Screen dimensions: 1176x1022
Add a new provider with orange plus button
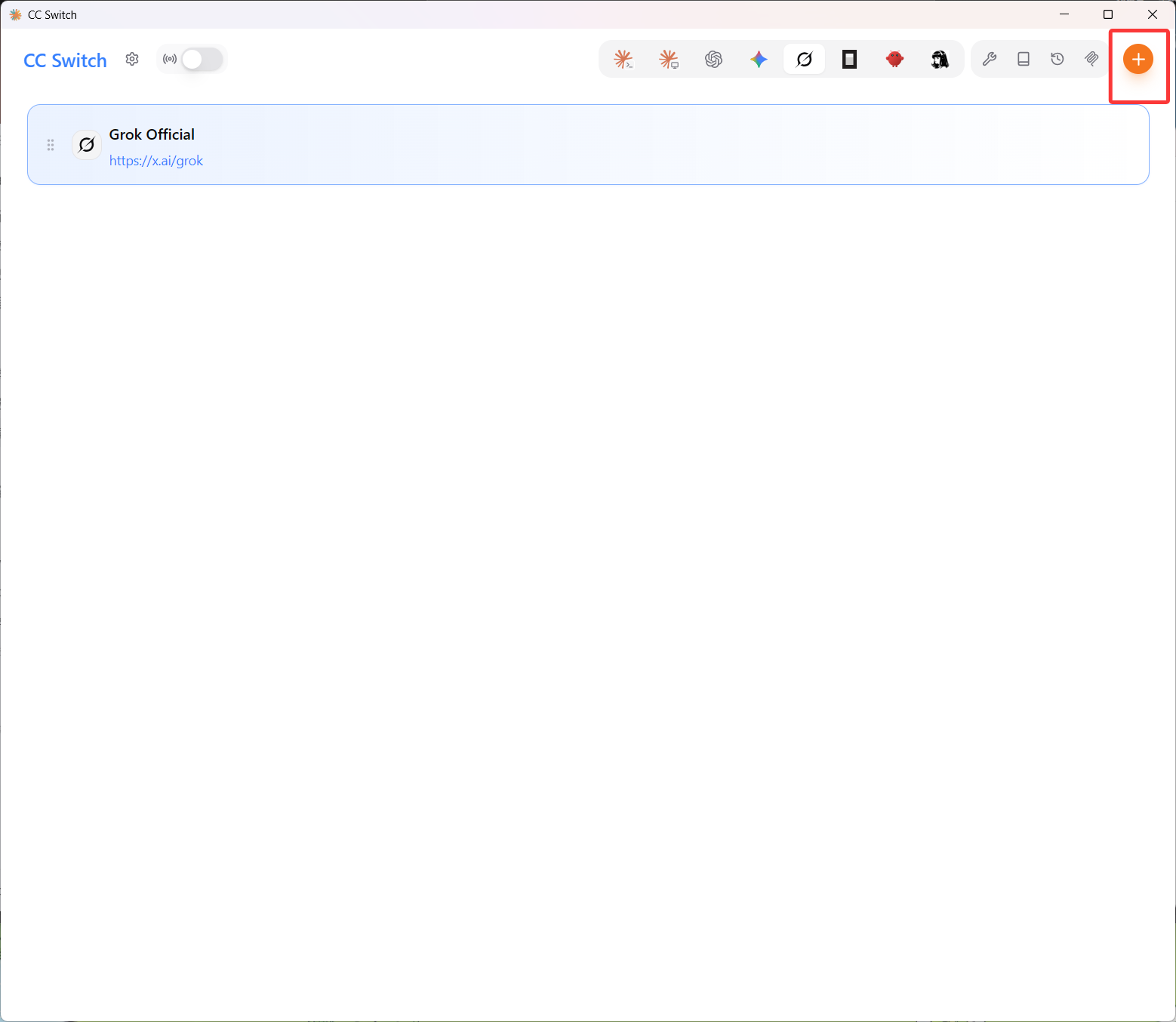pos(1138,59)
